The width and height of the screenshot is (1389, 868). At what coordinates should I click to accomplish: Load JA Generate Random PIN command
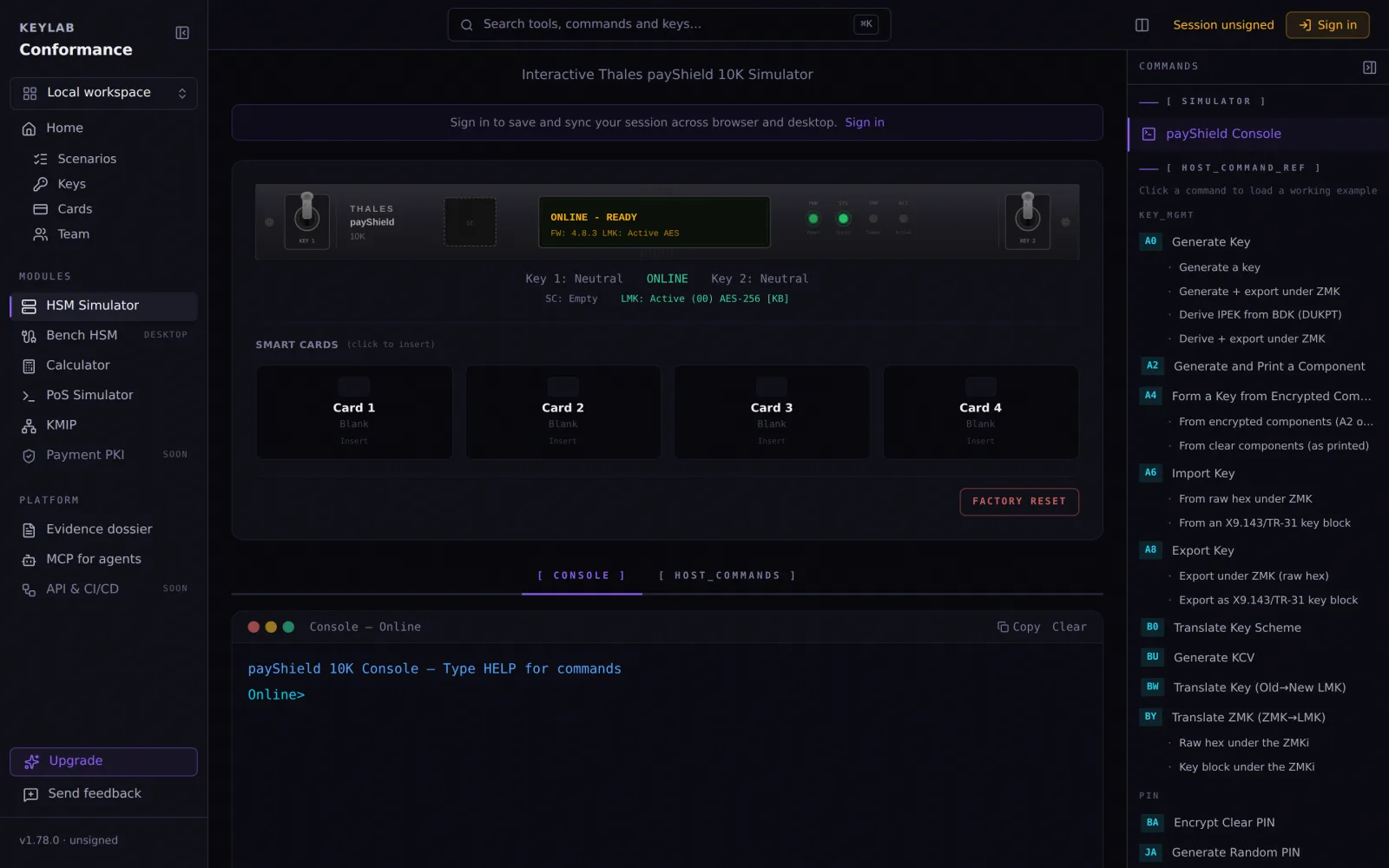pyautogui.click(x=1258, y=853)
